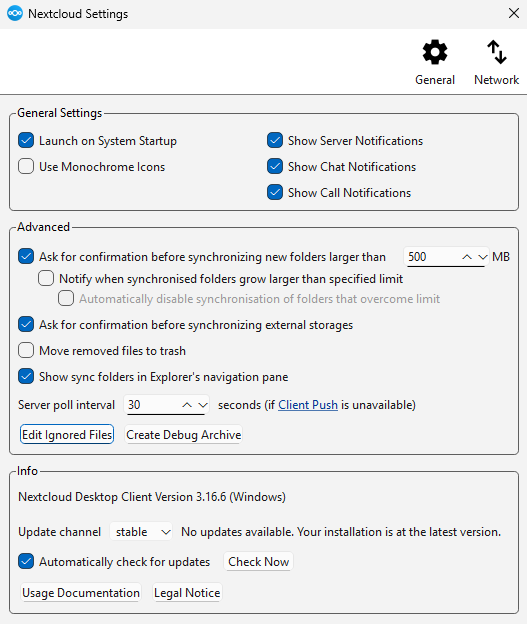Click Check Now for updates
Viewport: 527px width, 624px height.
[258, 562]
